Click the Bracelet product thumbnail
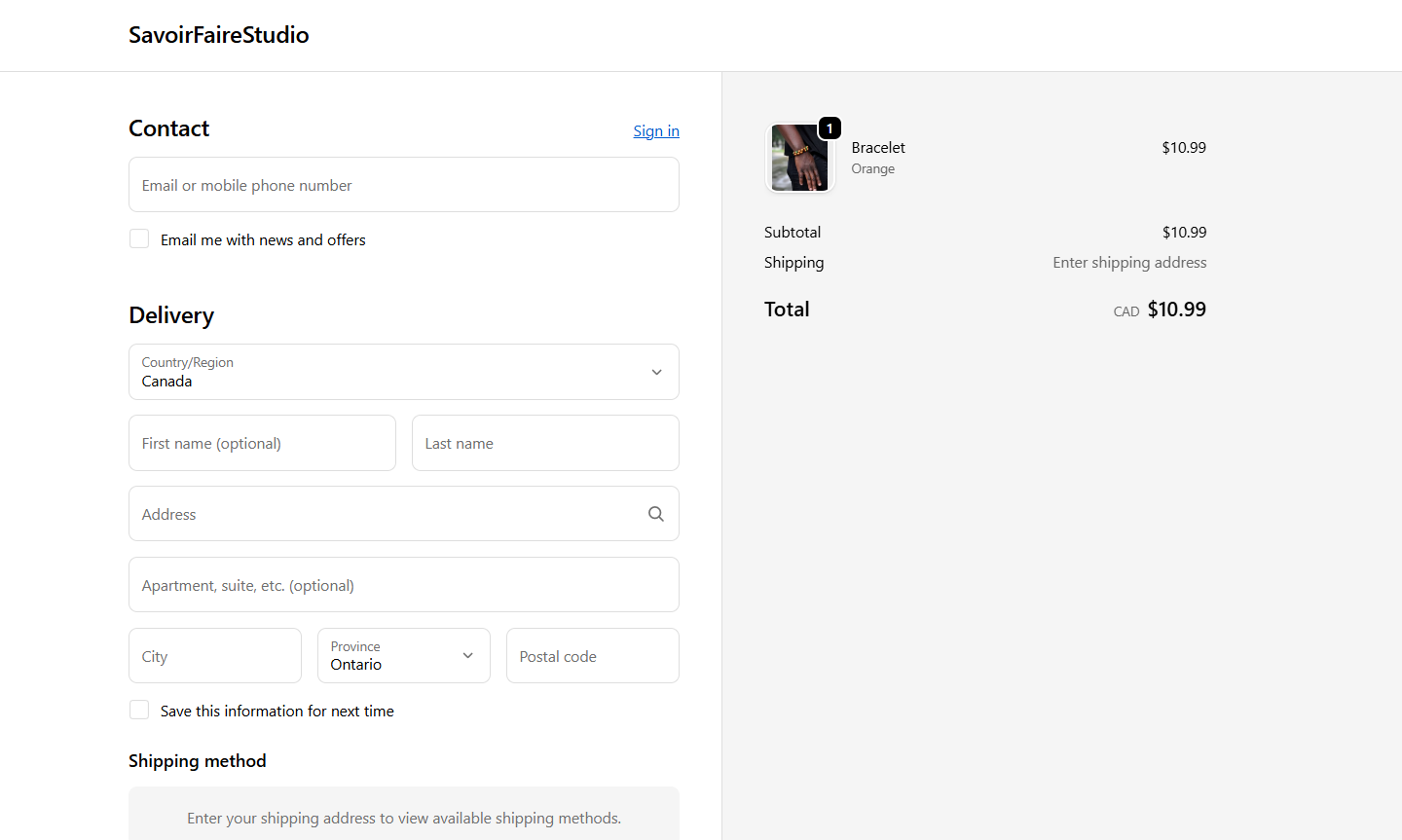 (799, 159)
